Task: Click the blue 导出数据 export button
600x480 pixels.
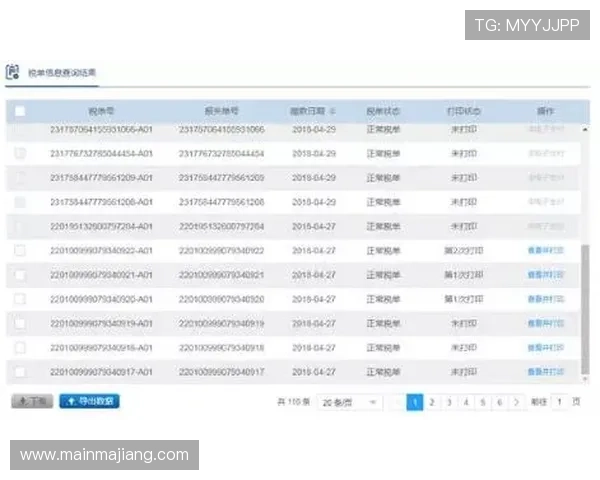Action: (x=90, y=401)
